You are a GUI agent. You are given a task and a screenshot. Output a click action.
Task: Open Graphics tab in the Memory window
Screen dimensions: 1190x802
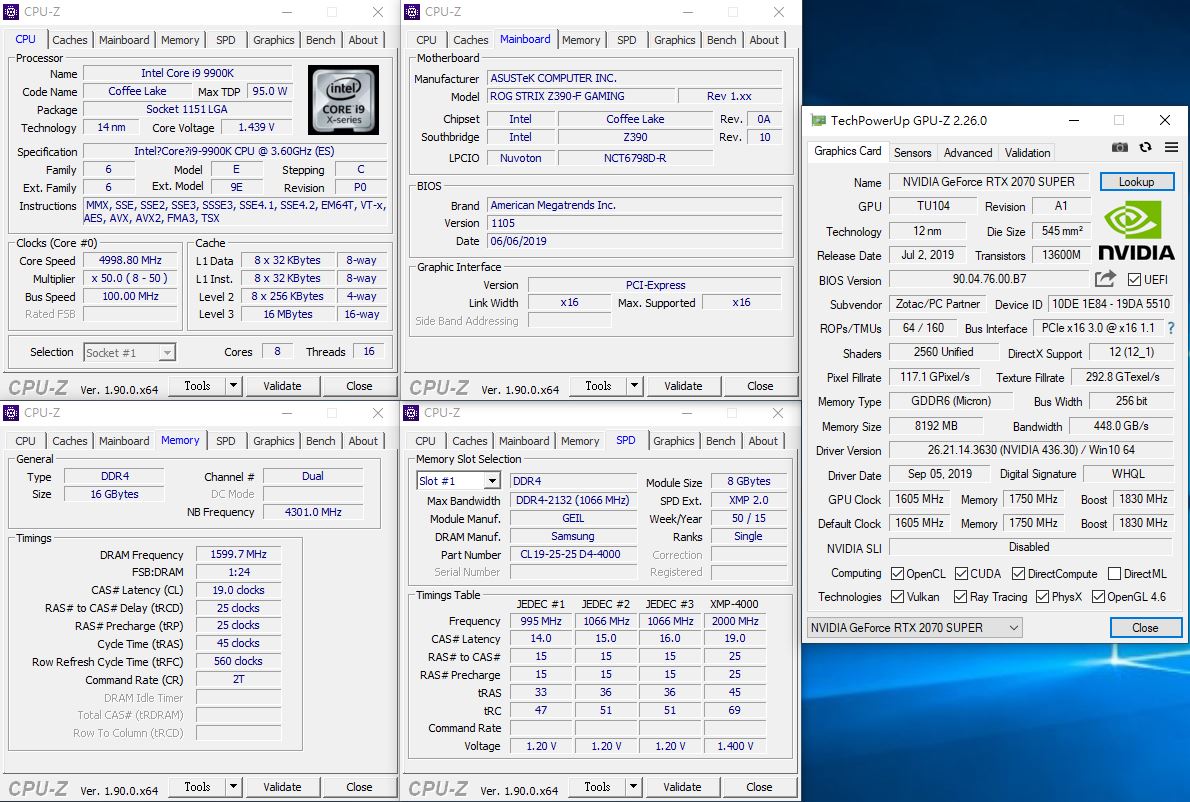click(273, 441)
